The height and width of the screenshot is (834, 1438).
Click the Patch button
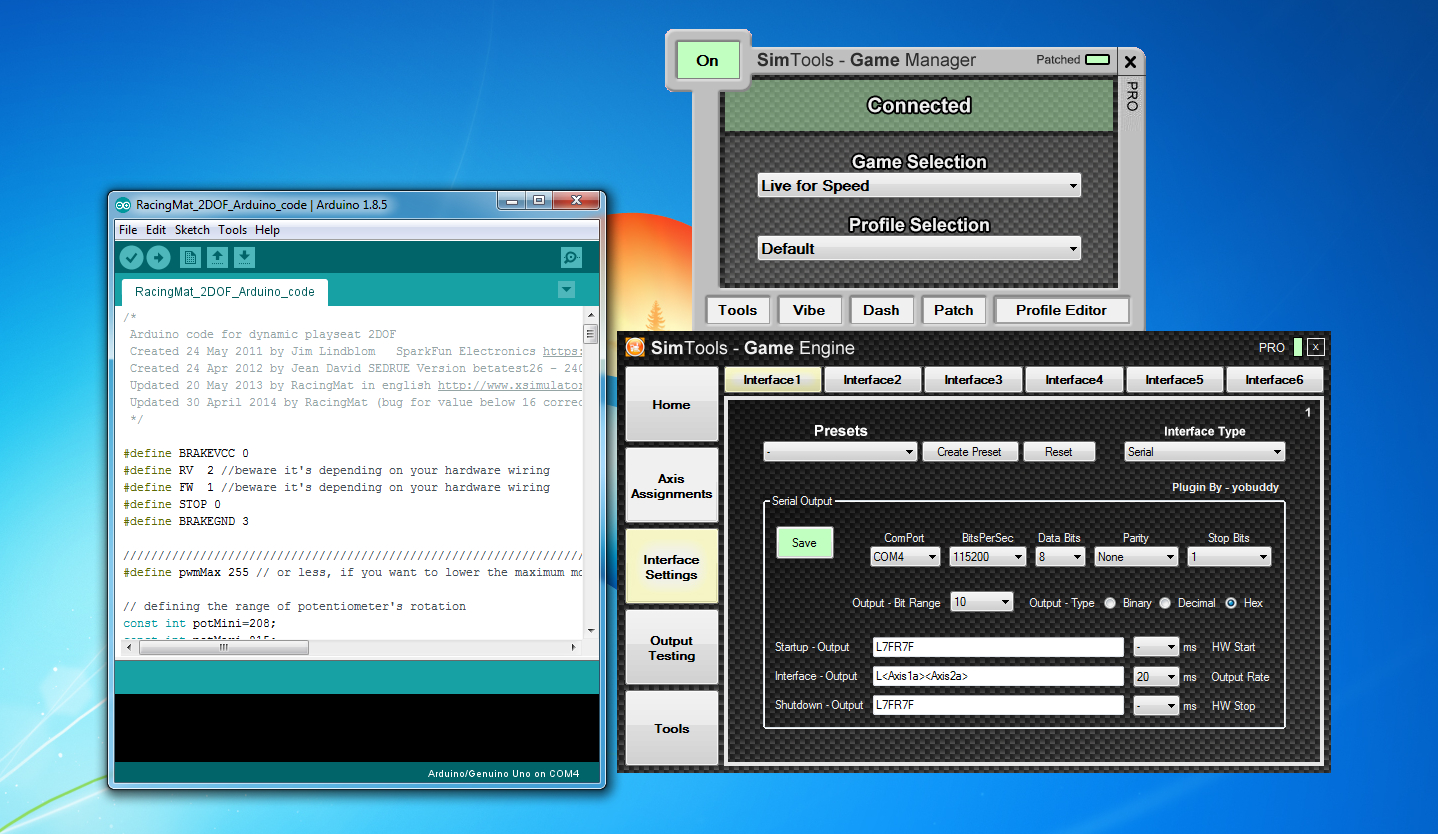[x=954, y=310]
